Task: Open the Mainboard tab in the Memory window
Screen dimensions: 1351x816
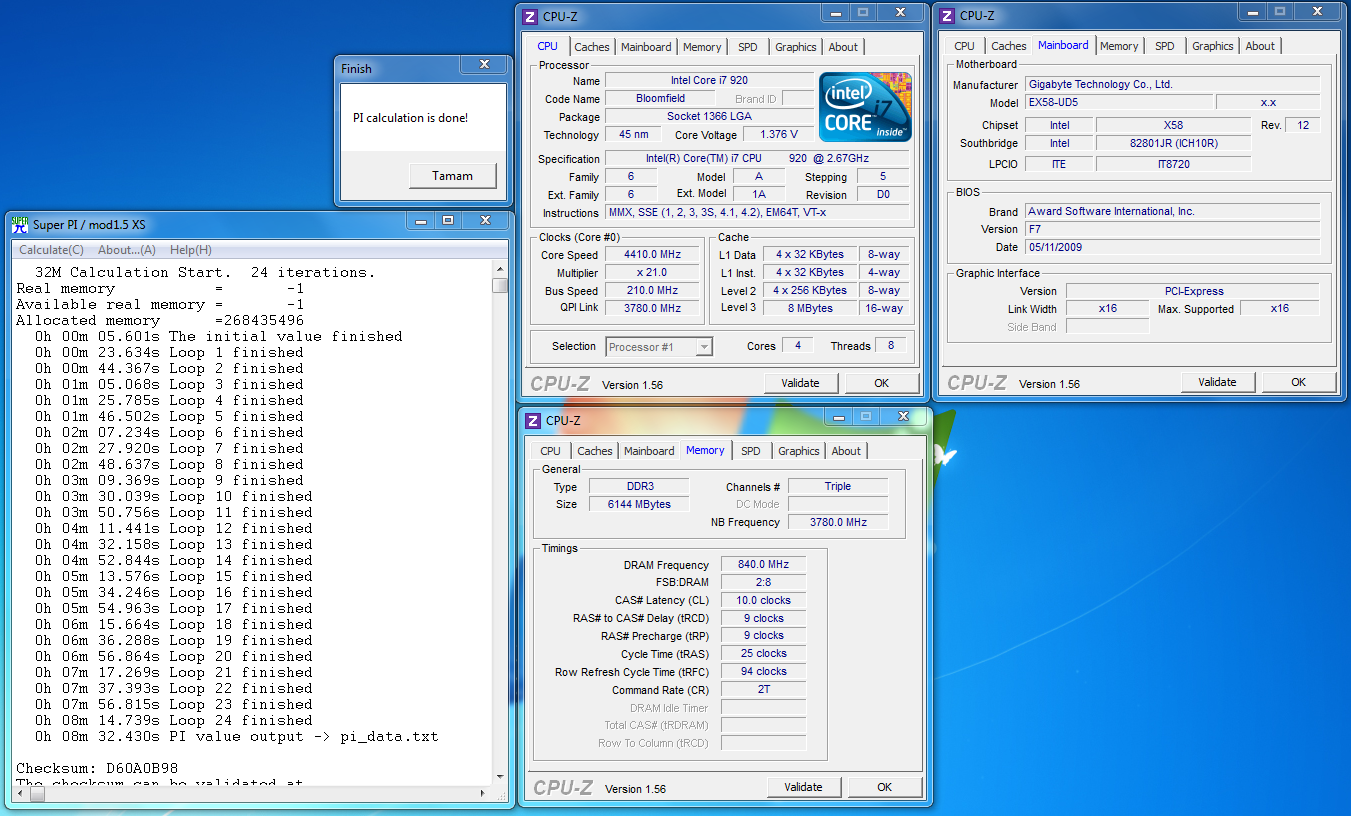Action: pos(649,451)
